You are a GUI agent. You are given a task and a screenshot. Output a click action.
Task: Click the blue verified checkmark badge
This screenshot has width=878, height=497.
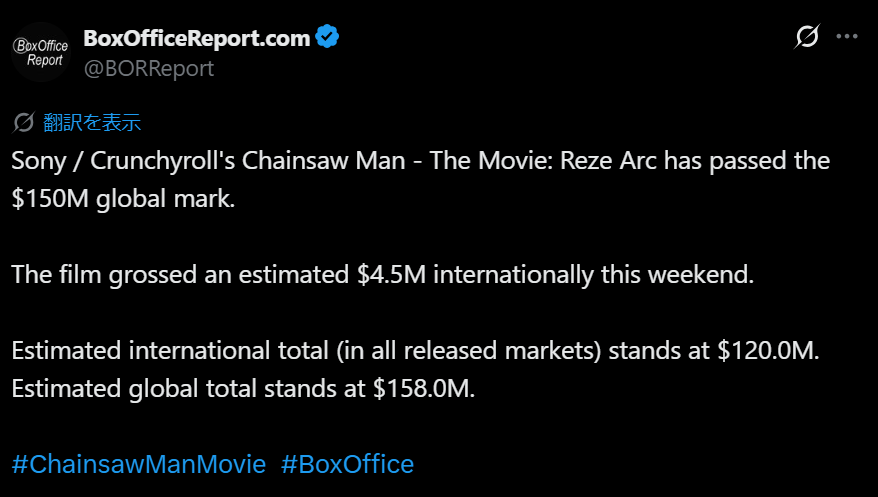(327, 37)
